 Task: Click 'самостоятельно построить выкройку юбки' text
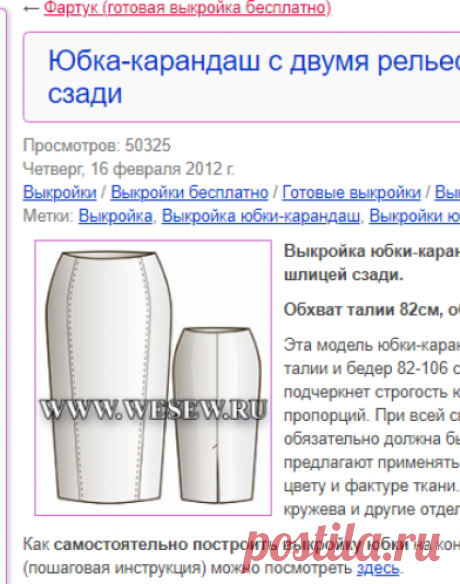(231, 545)
